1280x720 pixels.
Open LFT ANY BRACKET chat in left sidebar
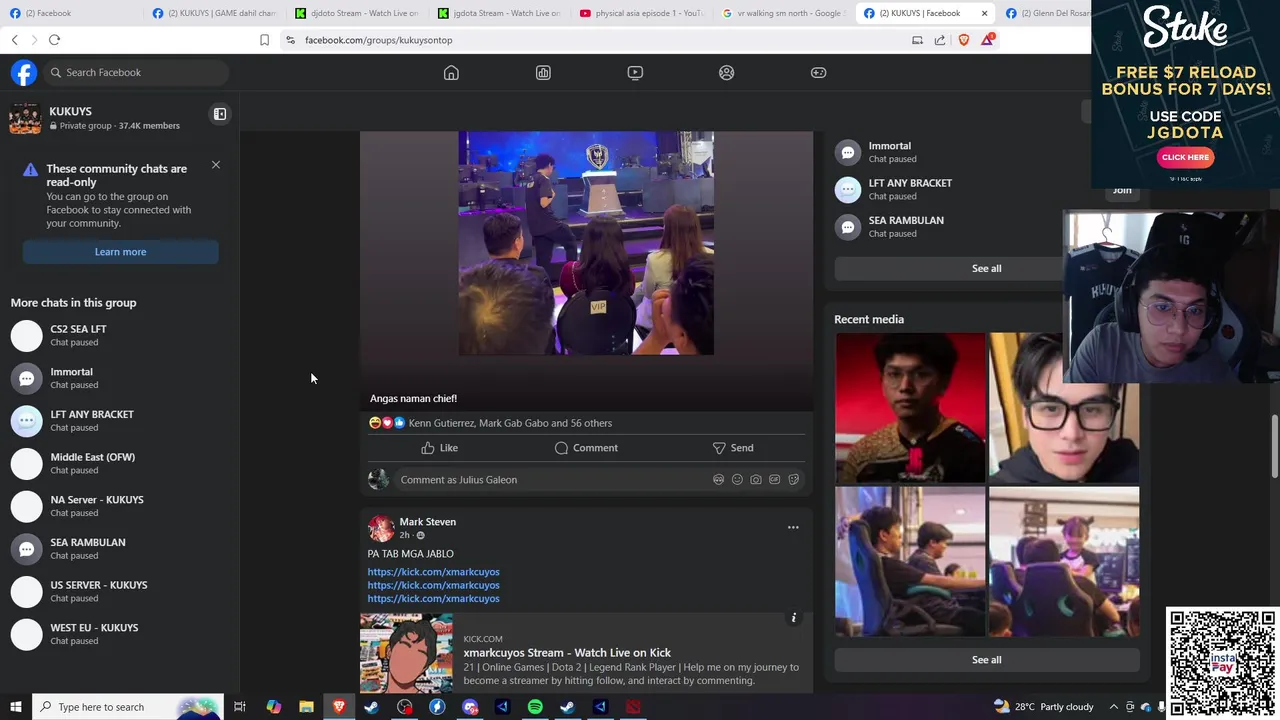118,421
